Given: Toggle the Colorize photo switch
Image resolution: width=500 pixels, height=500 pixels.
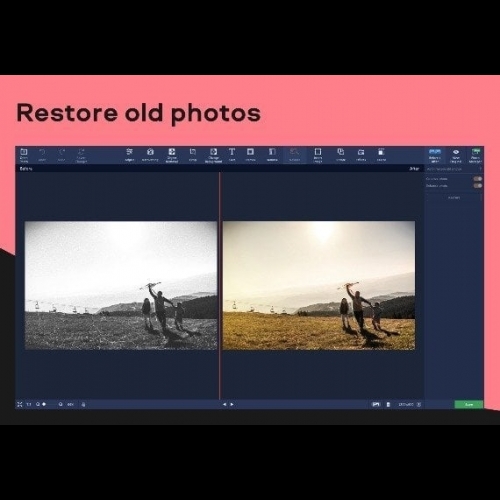Looking at the screenshot, I should (x=477, y=179).
